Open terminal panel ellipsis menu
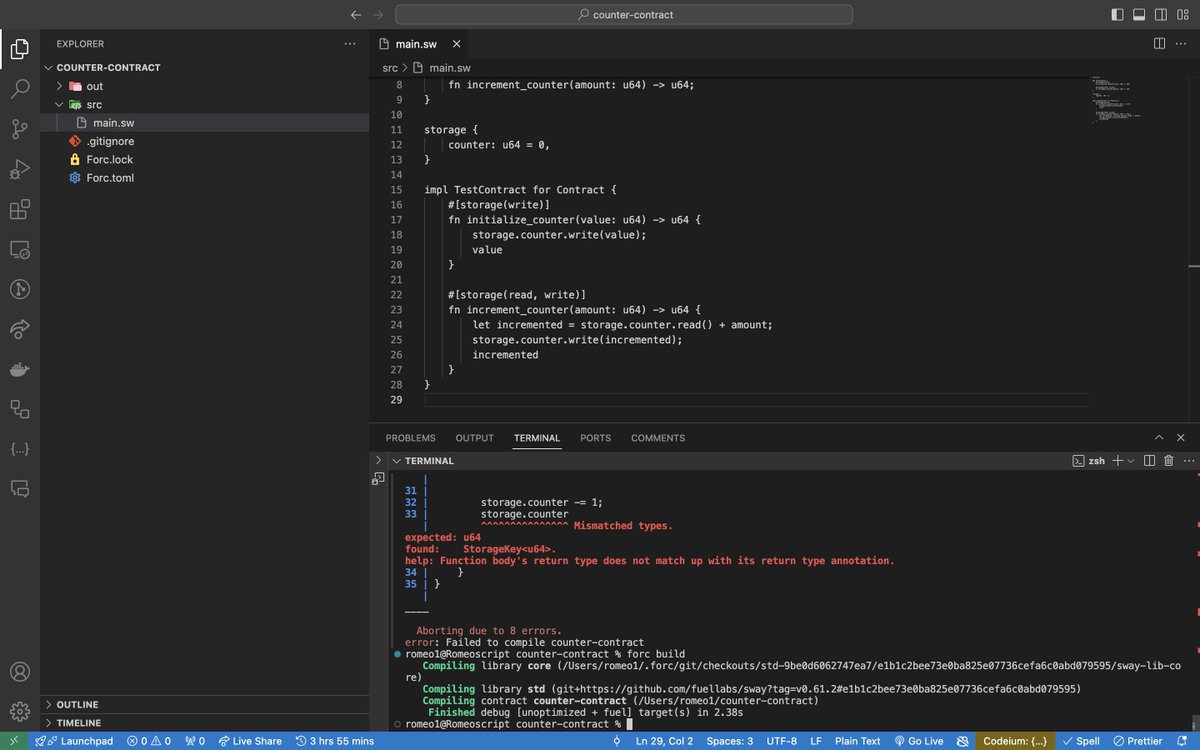This screenshot has width=1200, height=750. pos(1187,461)
